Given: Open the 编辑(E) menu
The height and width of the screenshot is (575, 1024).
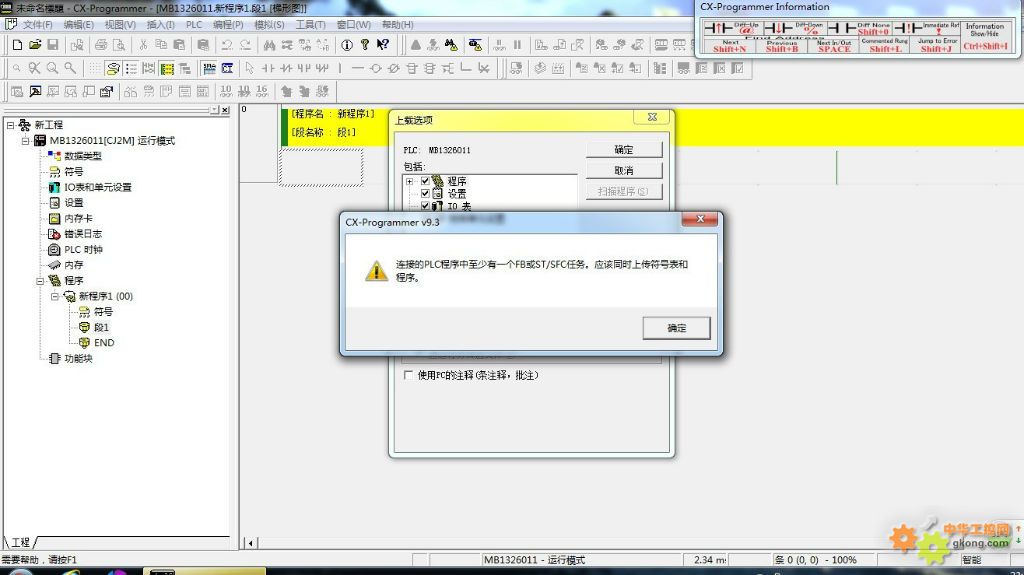Looking at the screenshot, I should click(78, 25).
